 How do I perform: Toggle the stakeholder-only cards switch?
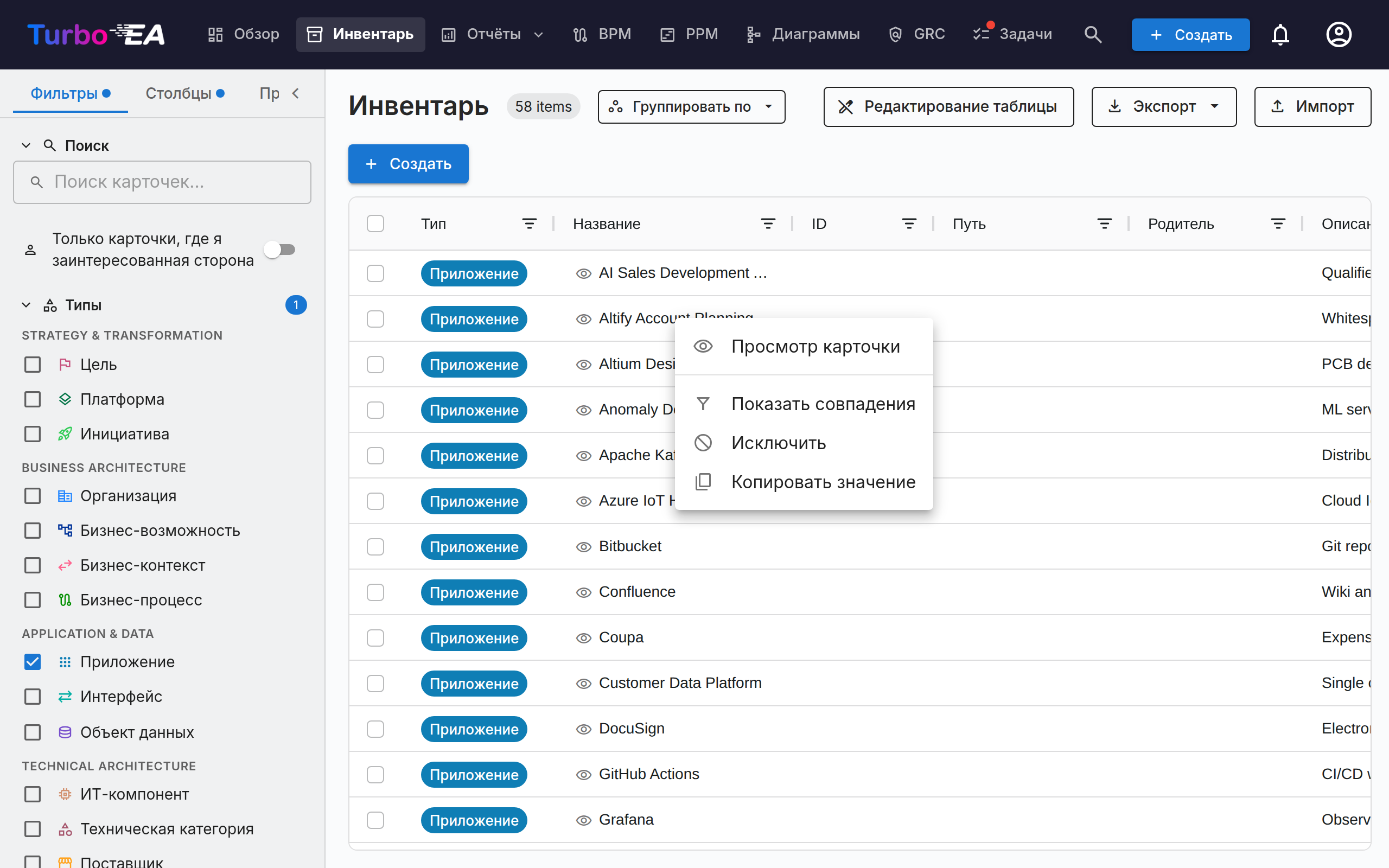click(280, 250)
